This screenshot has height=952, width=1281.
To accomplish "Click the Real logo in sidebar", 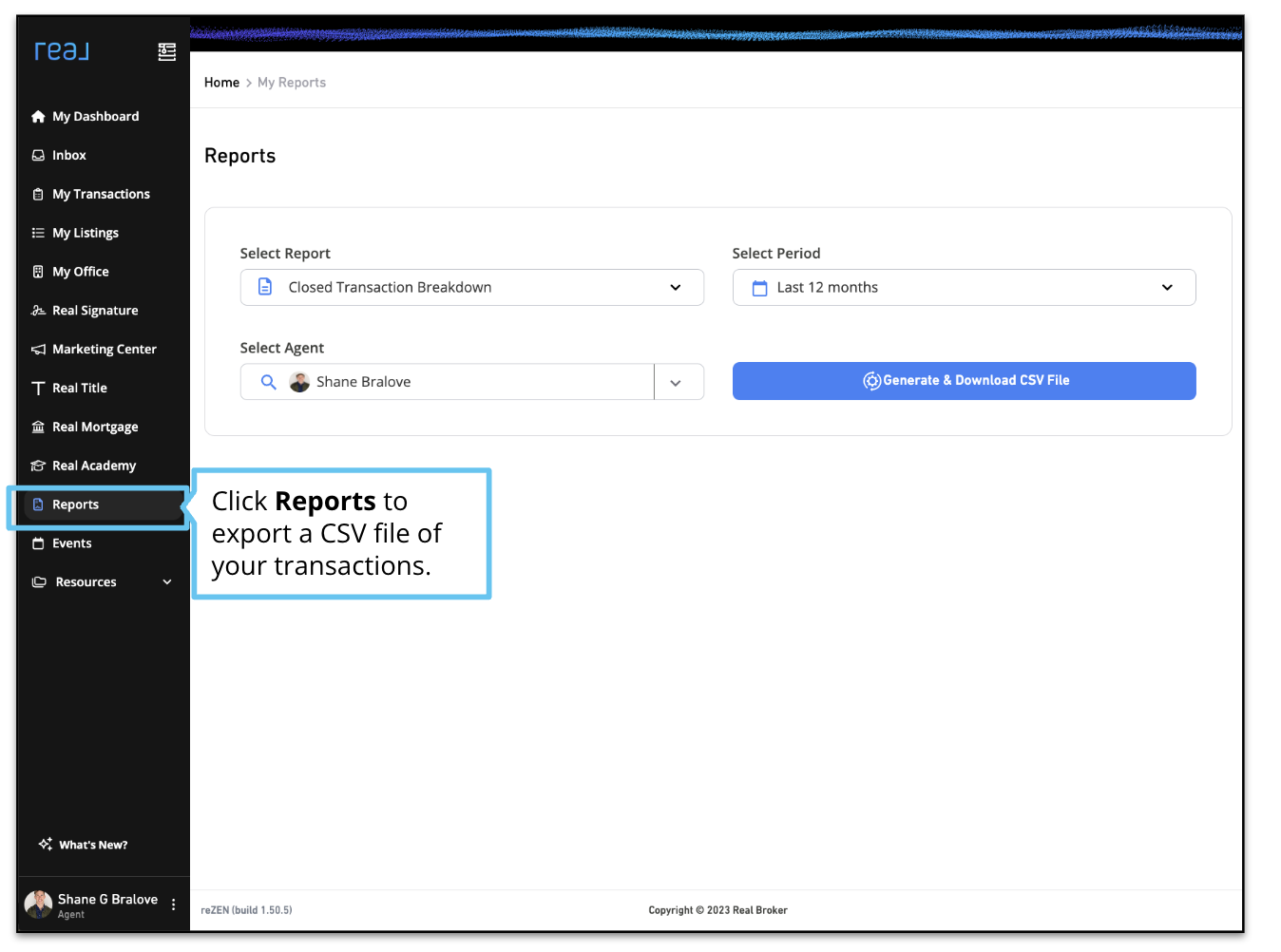I will coord(62,51).
